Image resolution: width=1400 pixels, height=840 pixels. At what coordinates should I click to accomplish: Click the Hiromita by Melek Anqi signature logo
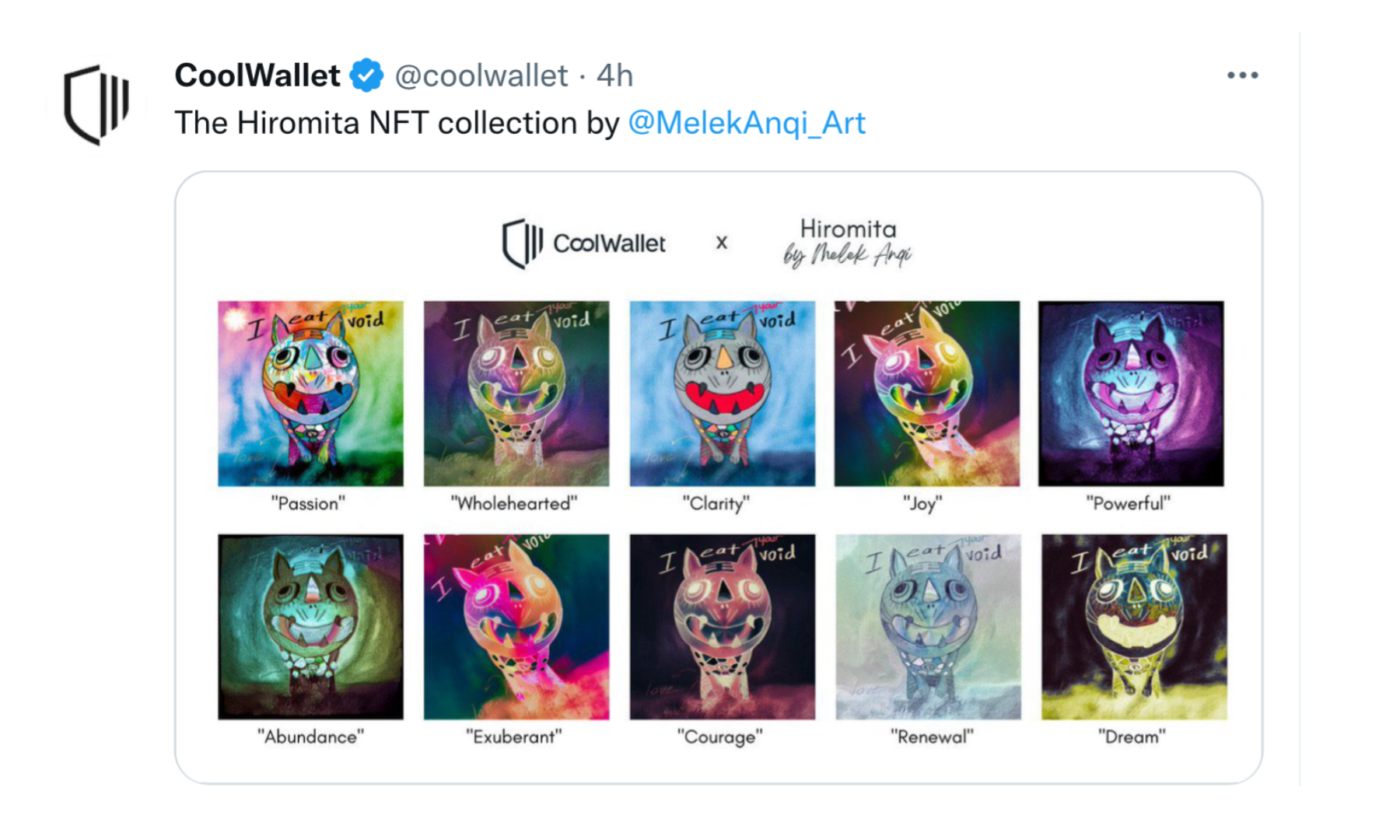(x=847, y=243)
